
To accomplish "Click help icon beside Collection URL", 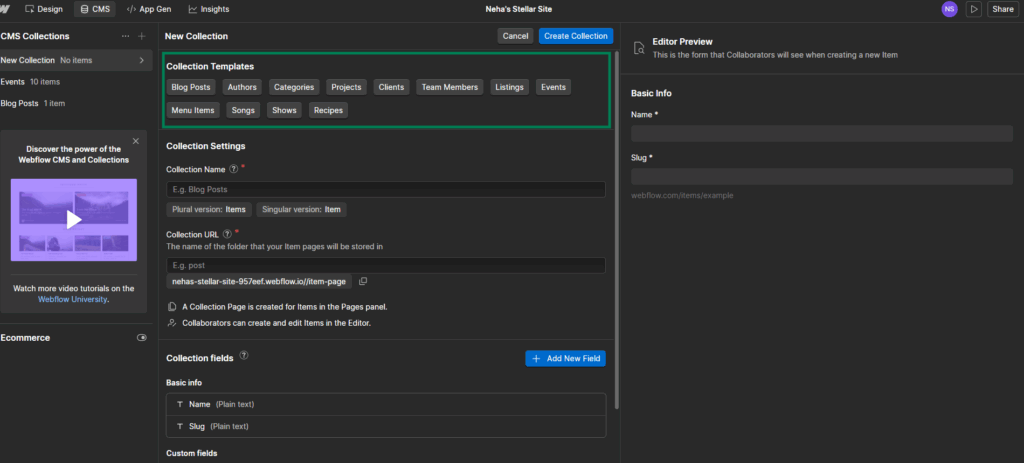I will pos(227,234).
